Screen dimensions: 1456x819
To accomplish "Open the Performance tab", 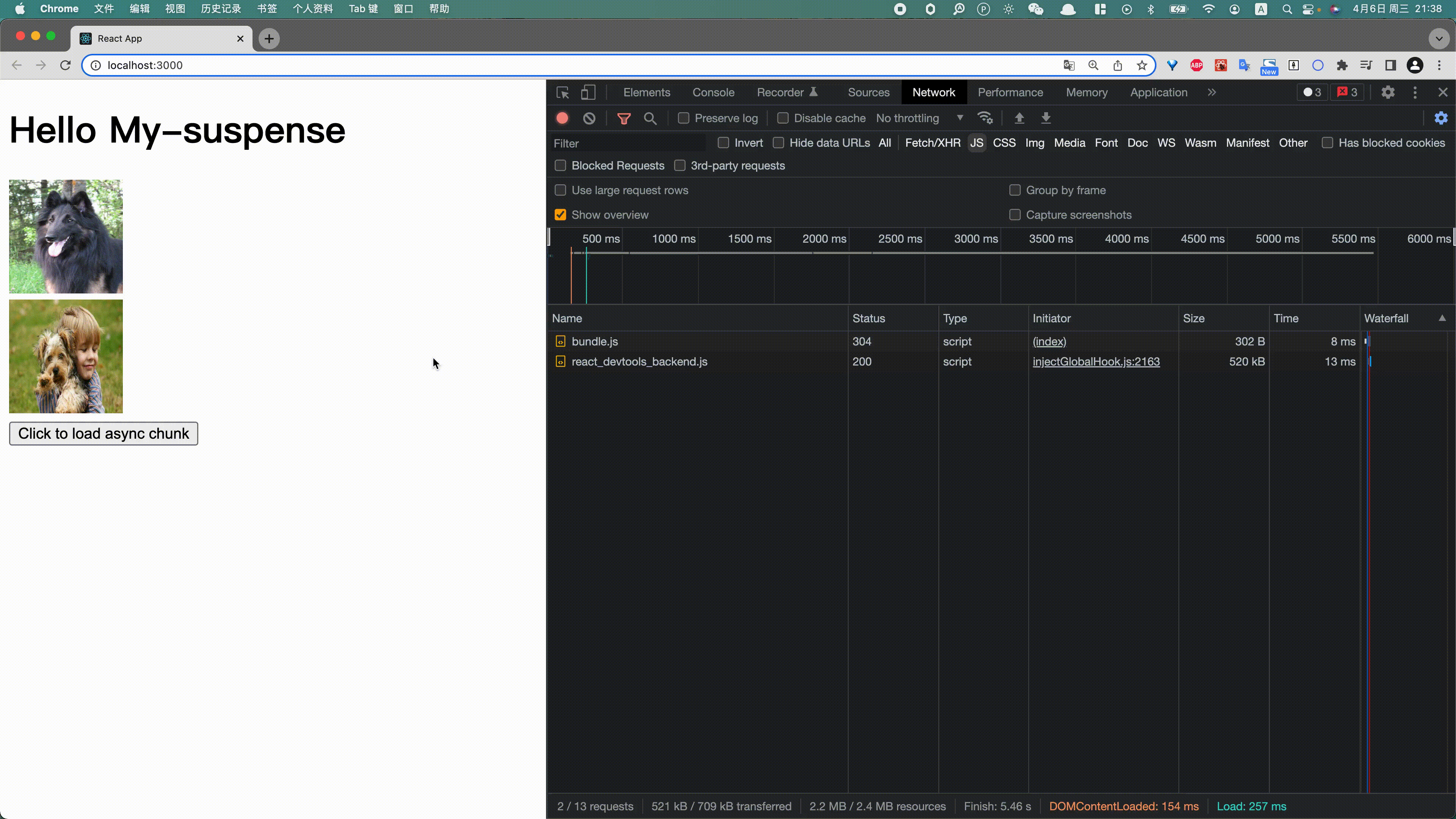I will click(x=1010, y=92).
